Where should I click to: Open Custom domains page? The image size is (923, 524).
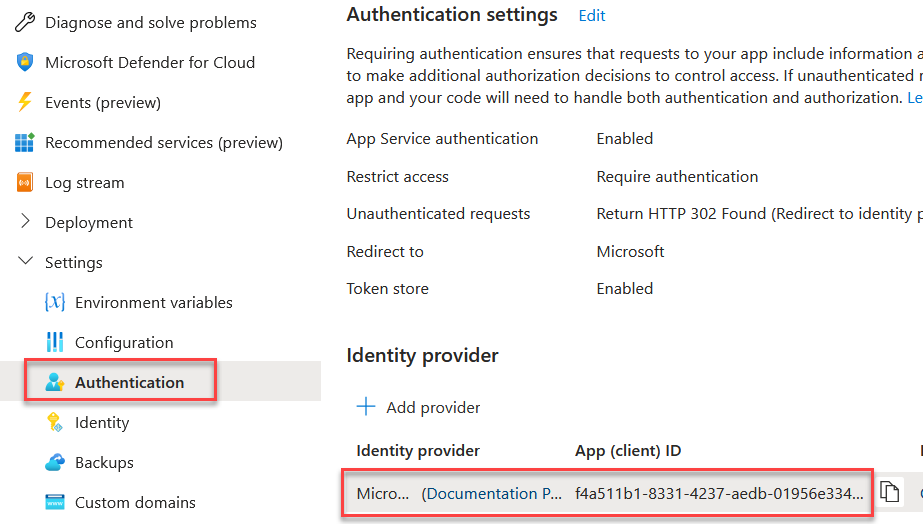click(135, 503)
